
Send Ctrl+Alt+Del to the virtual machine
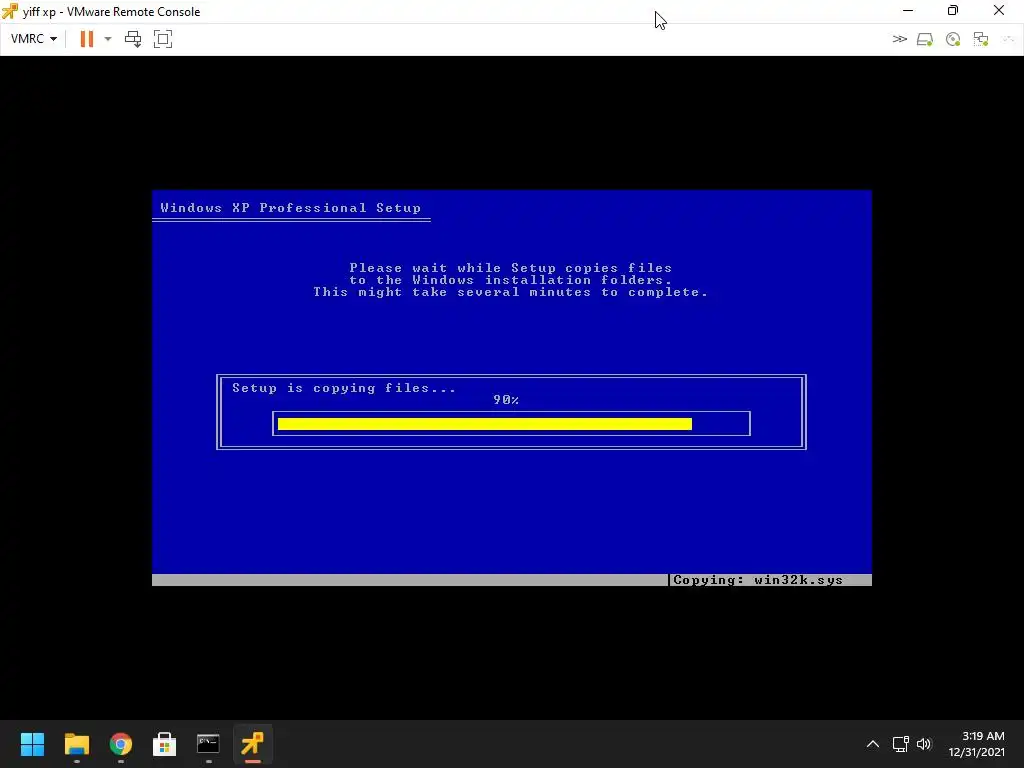133,39
